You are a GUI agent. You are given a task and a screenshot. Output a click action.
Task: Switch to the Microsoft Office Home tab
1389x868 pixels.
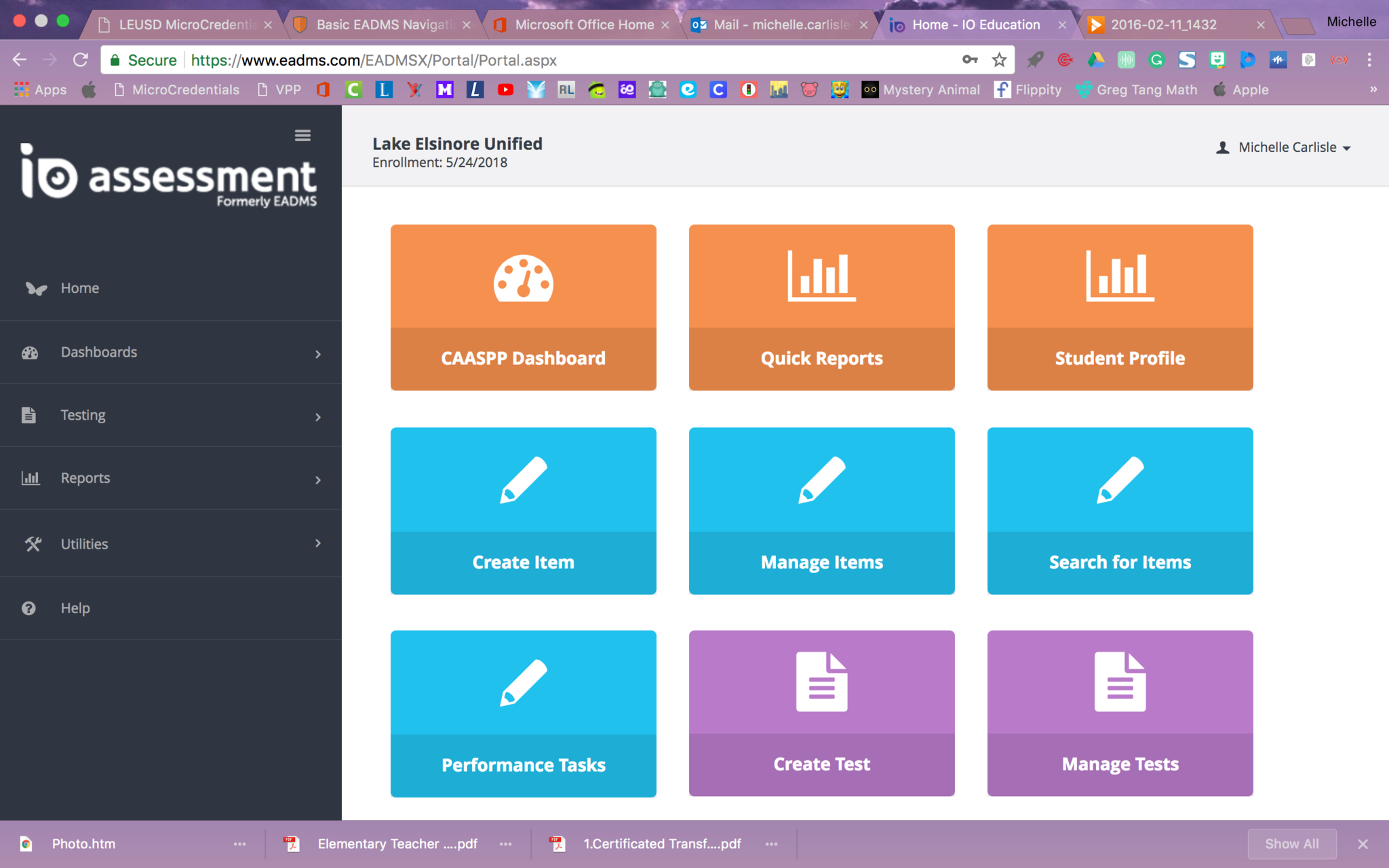(x=583, y=25)
